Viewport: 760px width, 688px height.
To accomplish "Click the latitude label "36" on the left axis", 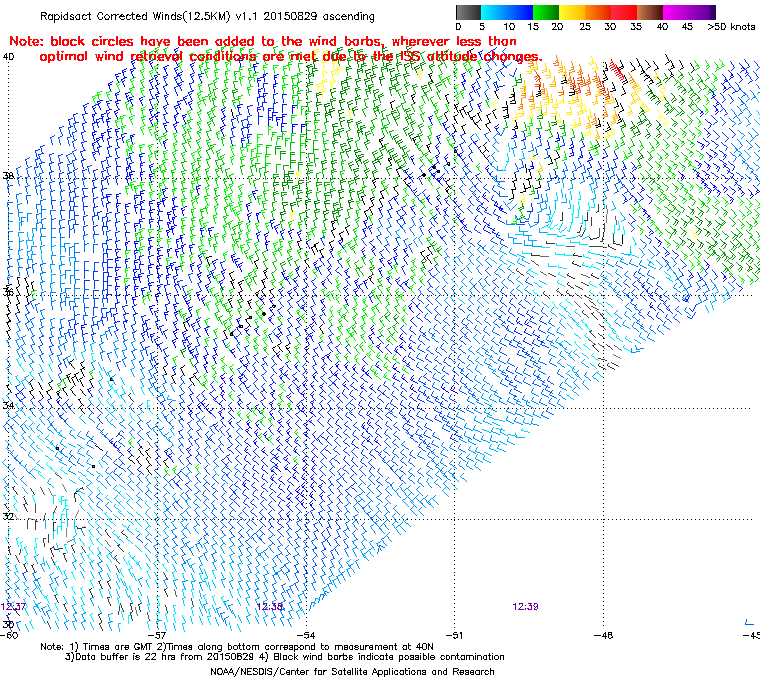I will click(8, 292).
